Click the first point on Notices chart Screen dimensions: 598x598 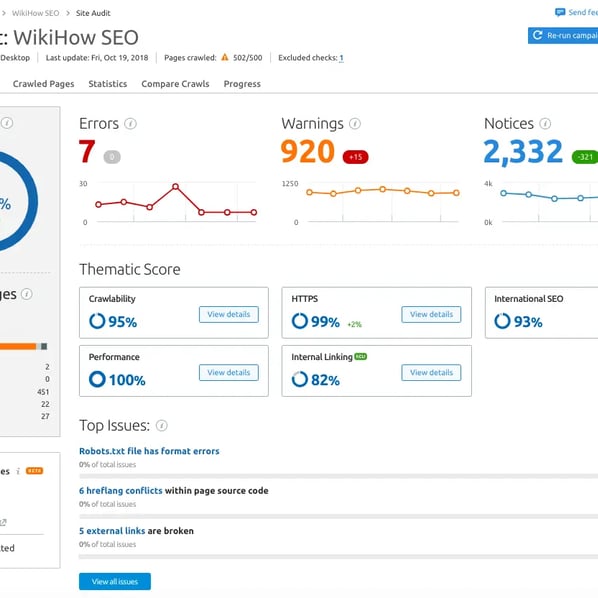click(x=503, y=193)
